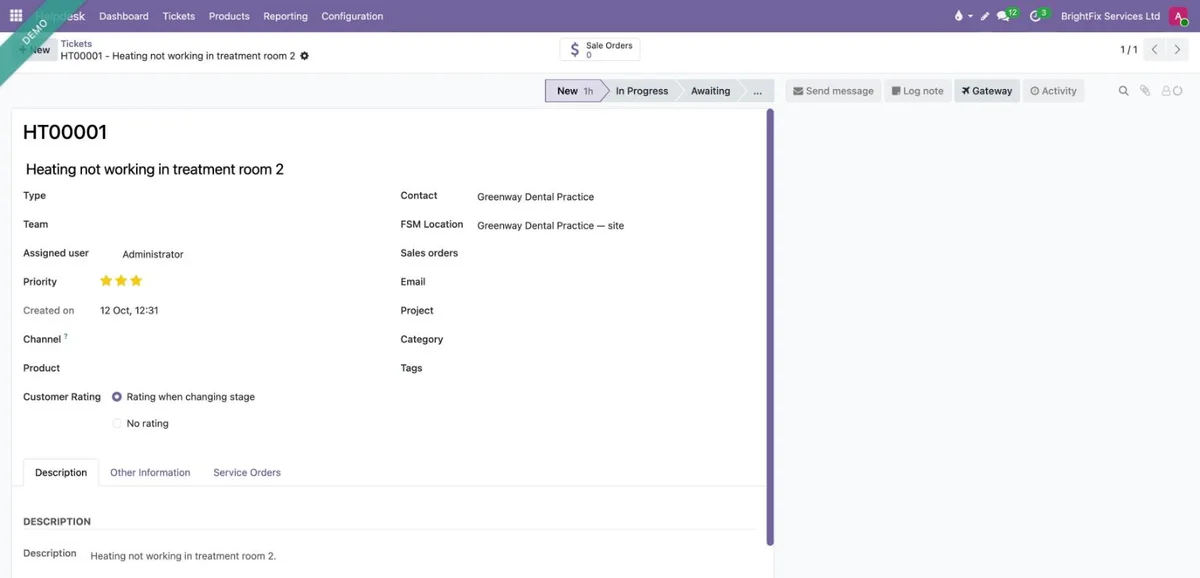This screenshot has height=578, width=1200.
Task: Move the ticket to In Progress stage
Action: pos(642,91)
